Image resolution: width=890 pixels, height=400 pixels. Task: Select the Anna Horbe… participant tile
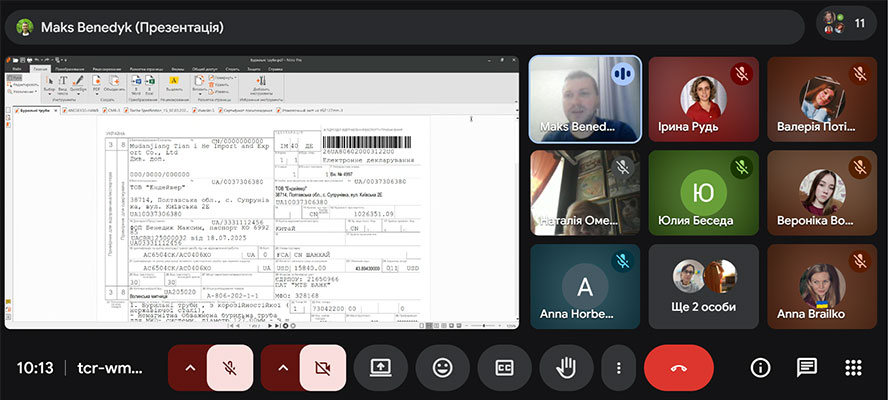[585, 287]
